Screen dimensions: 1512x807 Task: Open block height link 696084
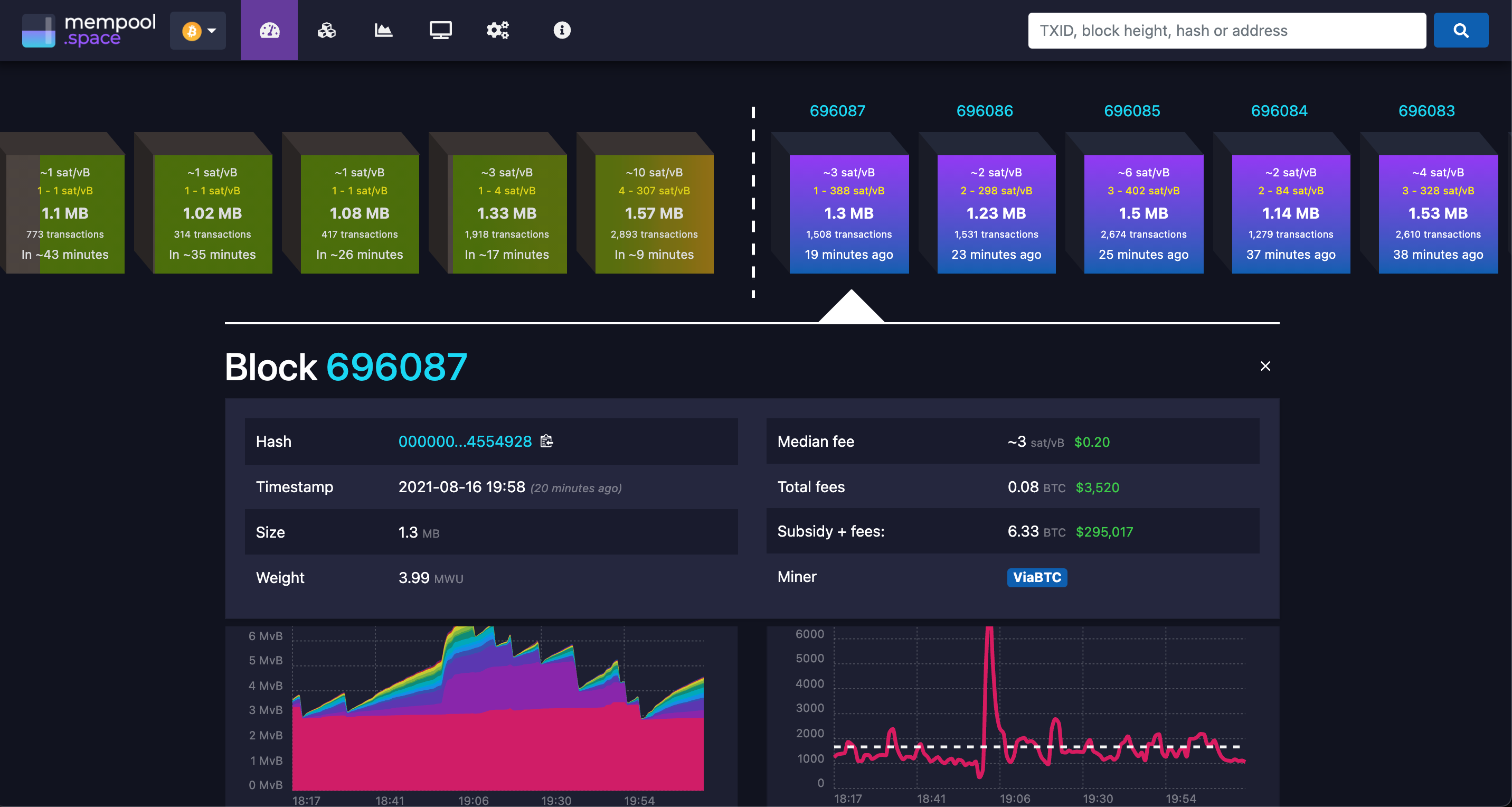coord(1280,111)
